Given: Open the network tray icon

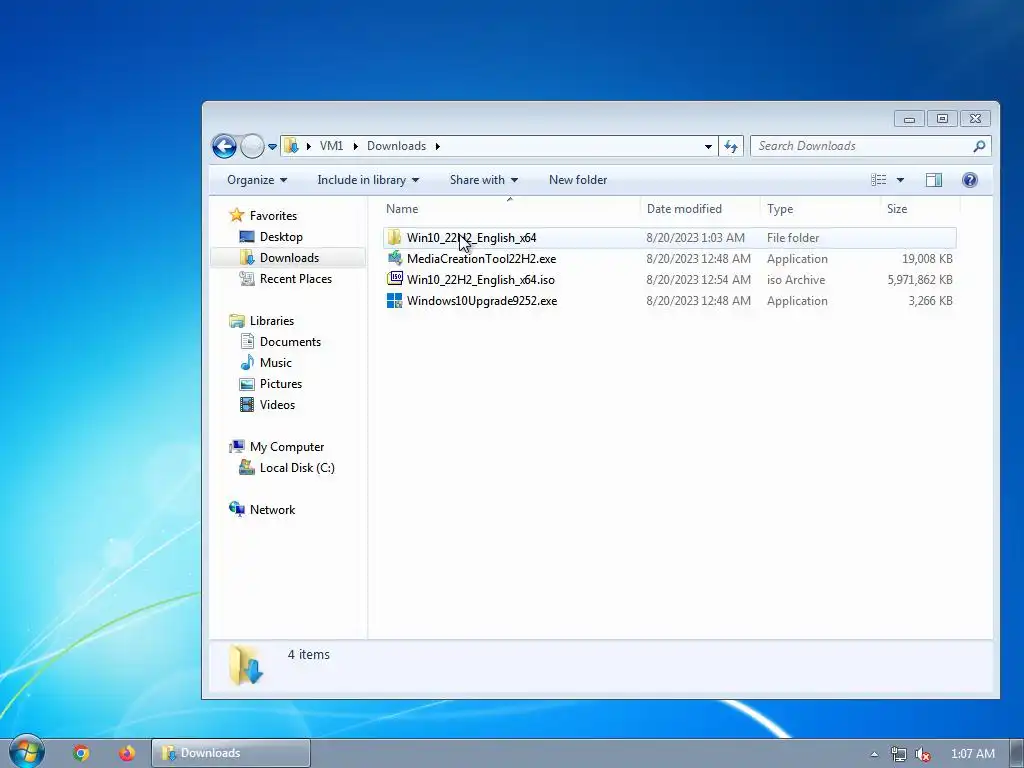Looking at the screenshot, I should pyautogui.click(x=899, y=754).
